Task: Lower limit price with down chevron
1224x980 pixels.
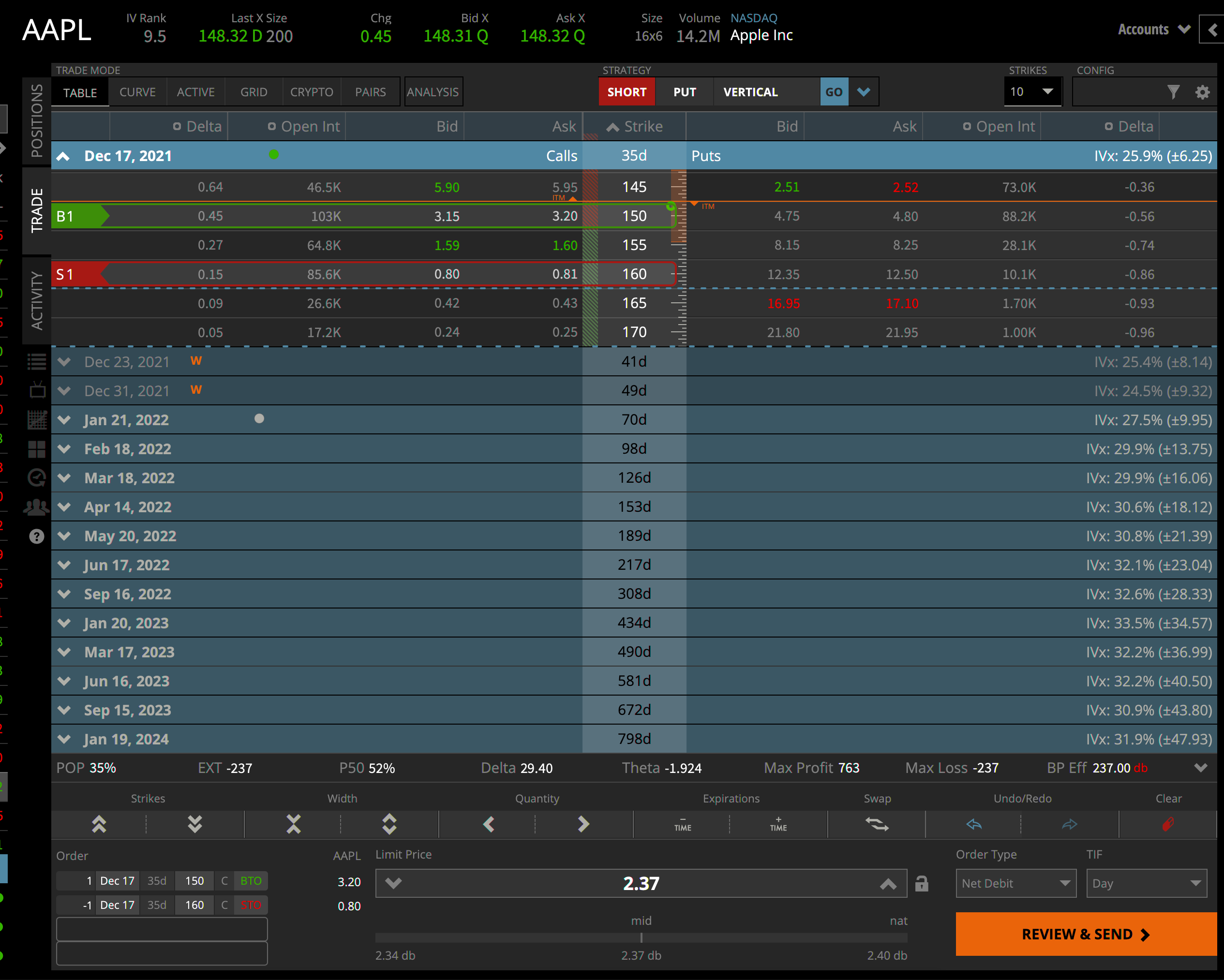Action: tap(393, 883)
